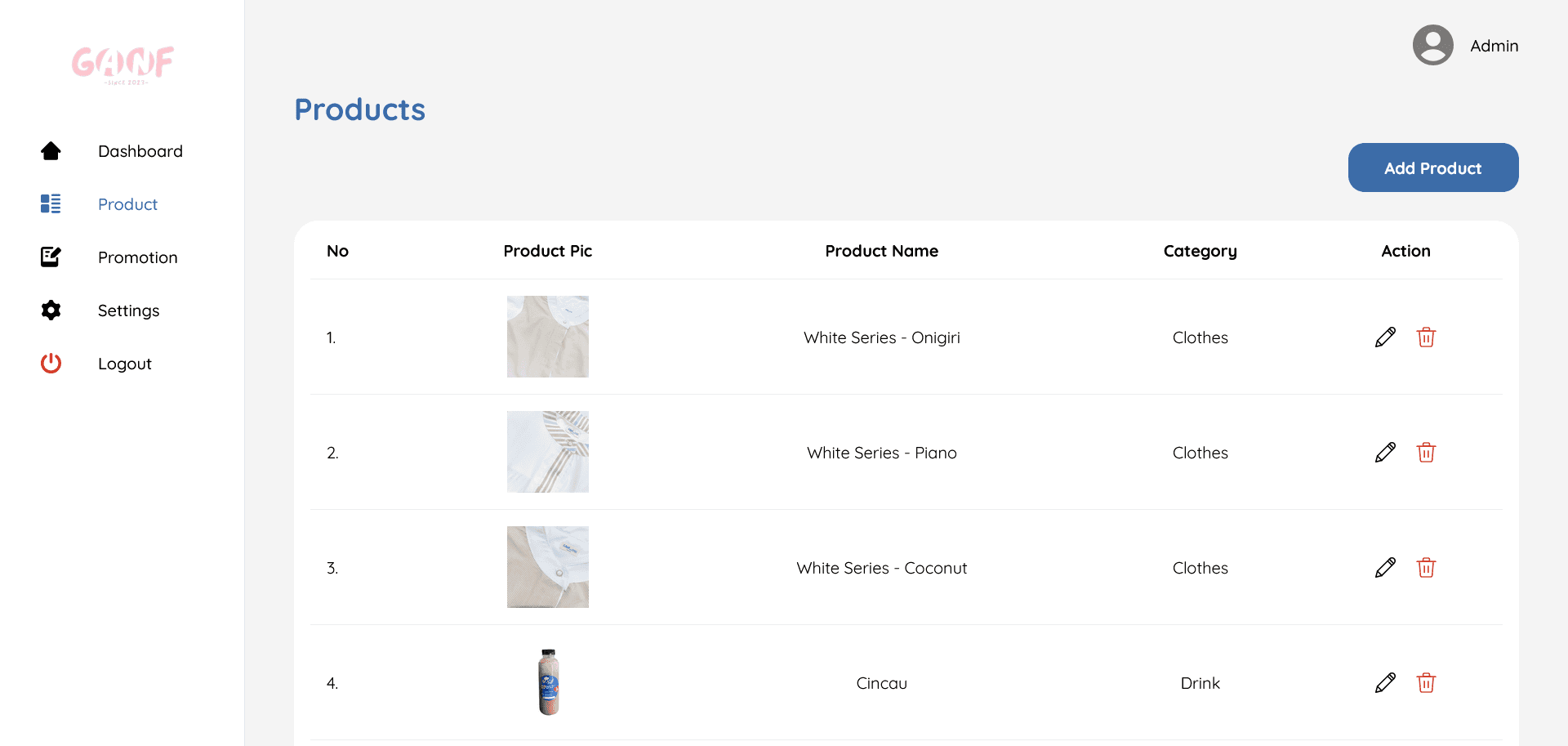Open the Dashboard page
The image size is (1568, 746).
tap(140, 151)
